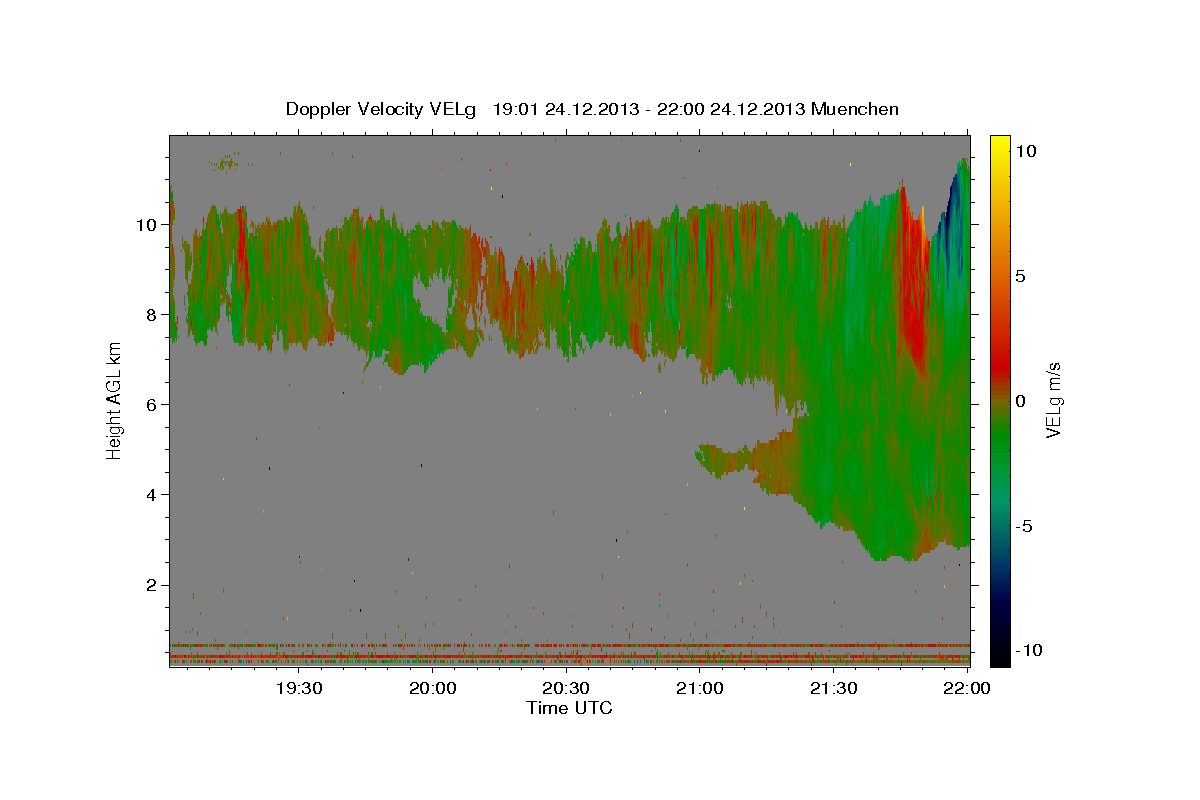Screen dimensions: 1200x800
Task: Click the colorbar label '0'
Action: point(1022,401)
